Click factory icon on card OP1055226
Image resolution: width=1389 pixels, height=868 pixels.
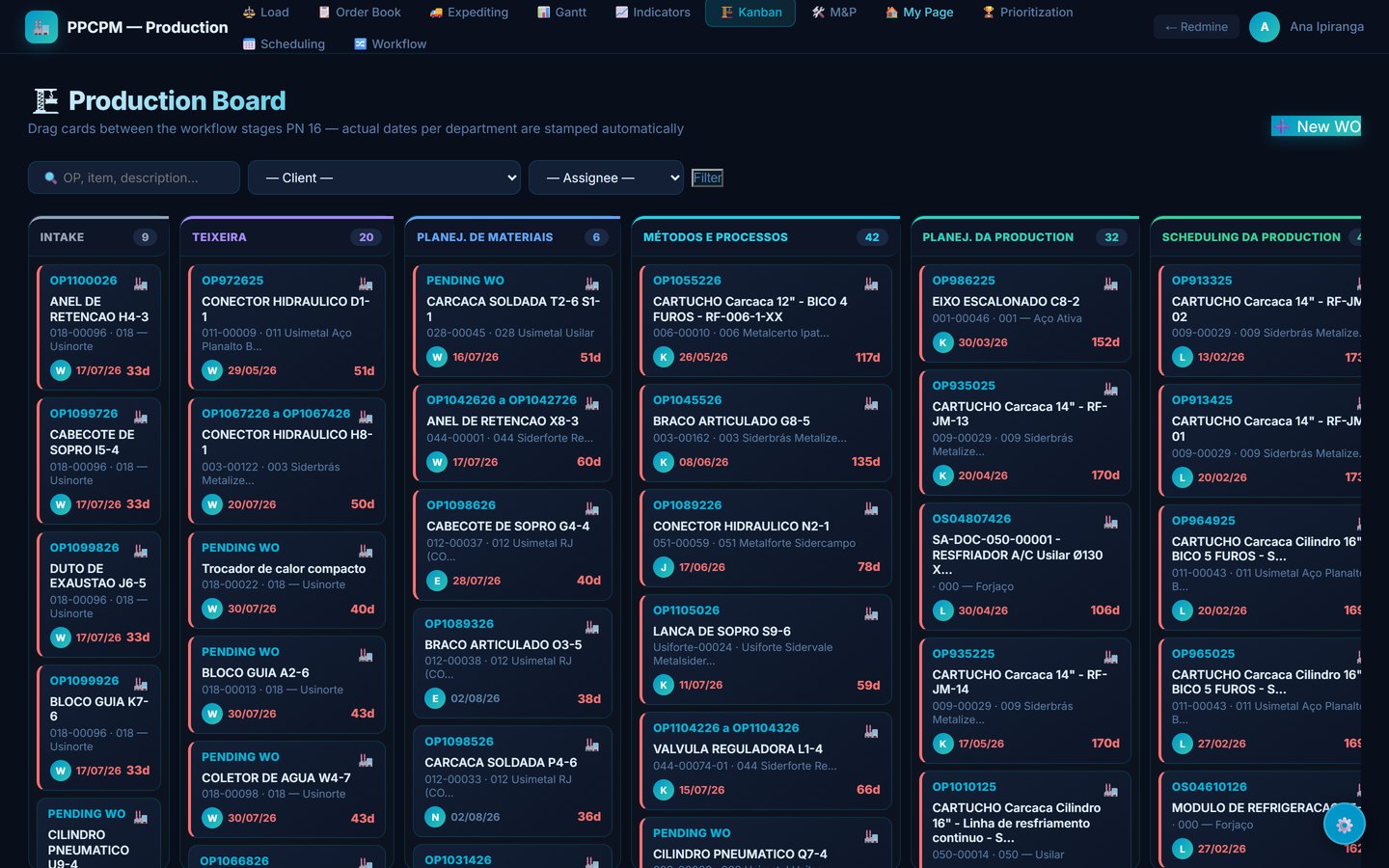(x=871, y=284)
